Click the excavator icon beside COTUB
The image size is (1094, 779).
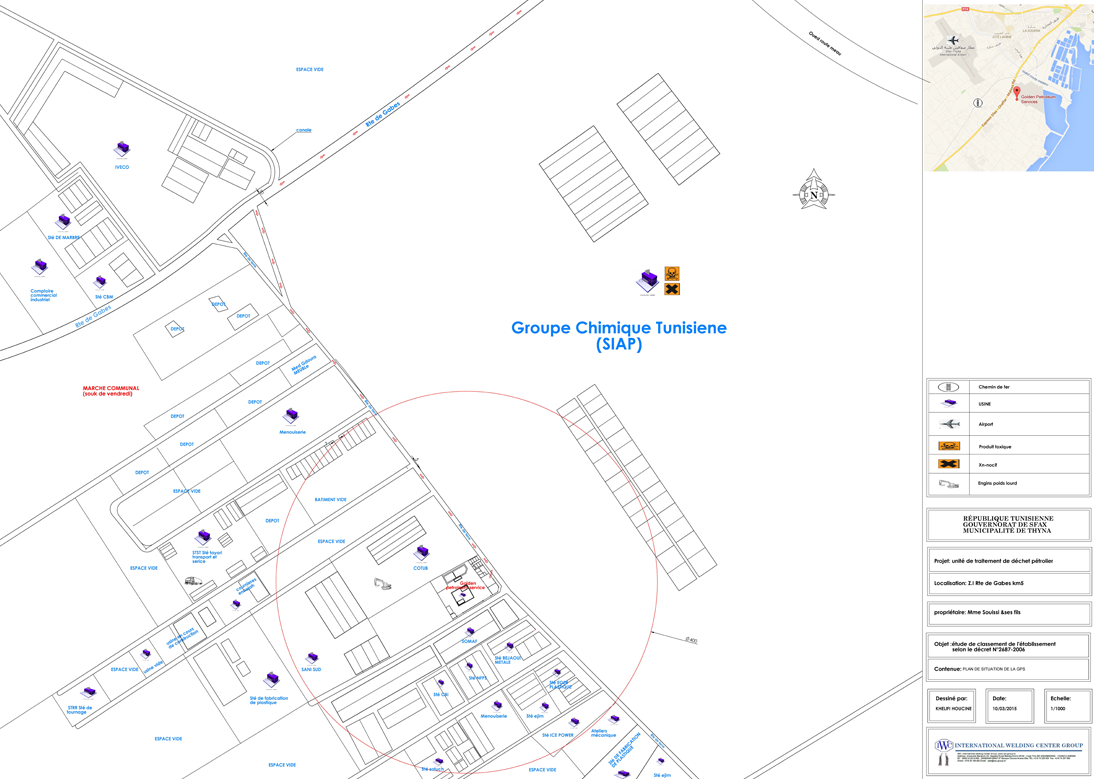(383, 583)
